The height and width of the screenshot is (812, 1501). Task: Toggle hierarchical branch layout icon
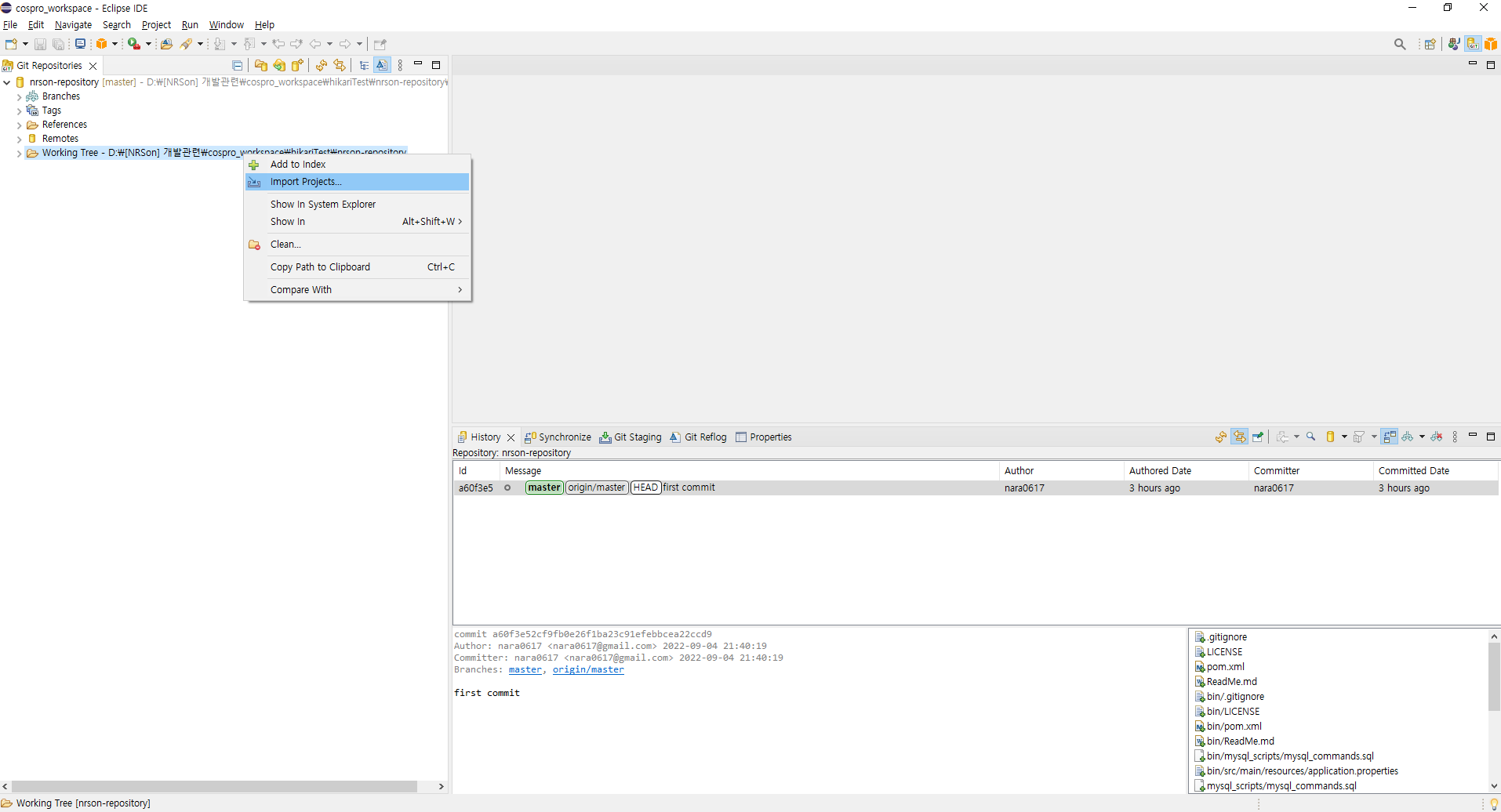(364, 65)
